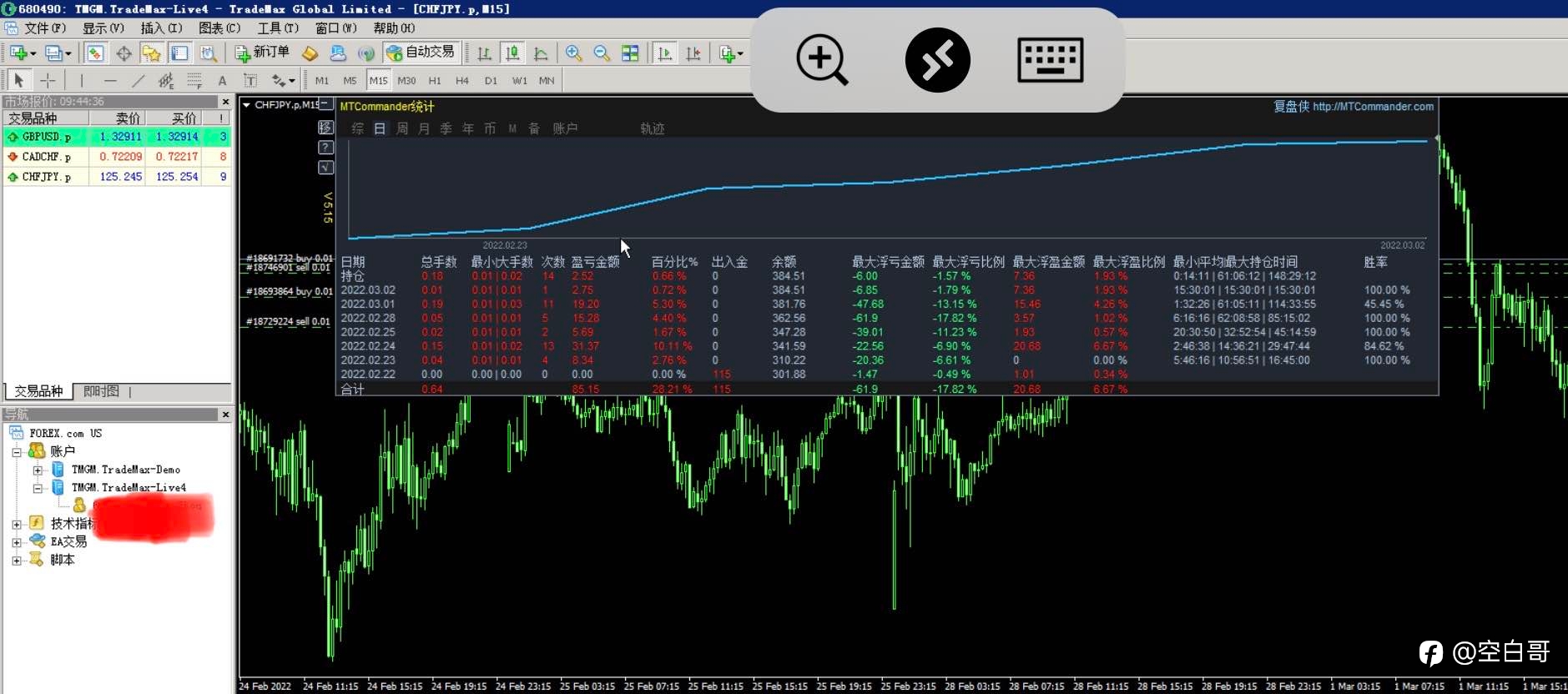
Task: Switch chart to H4 timeframe
Action: pos(462,80)
